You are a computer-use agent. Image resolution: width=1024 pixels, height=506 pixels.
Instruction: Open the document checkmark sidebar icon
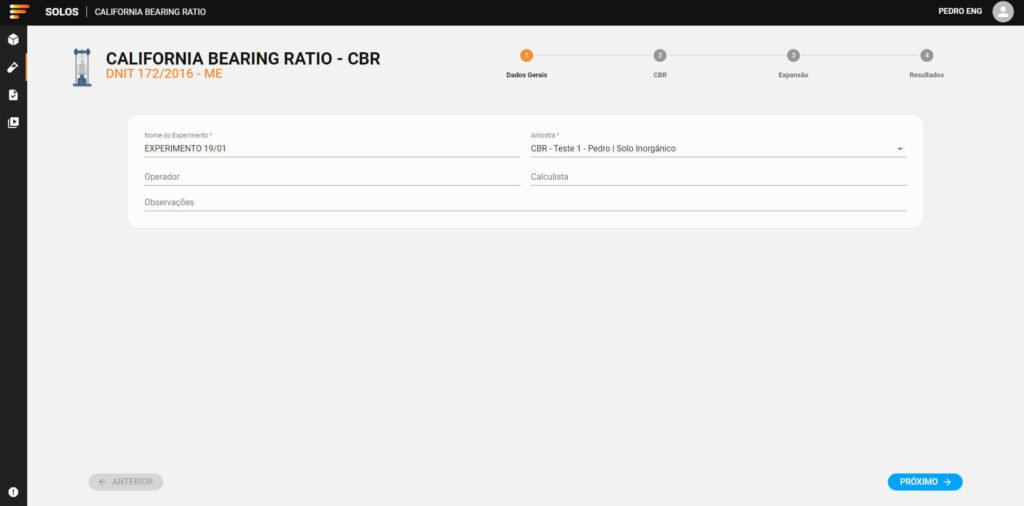click(13, 95)
